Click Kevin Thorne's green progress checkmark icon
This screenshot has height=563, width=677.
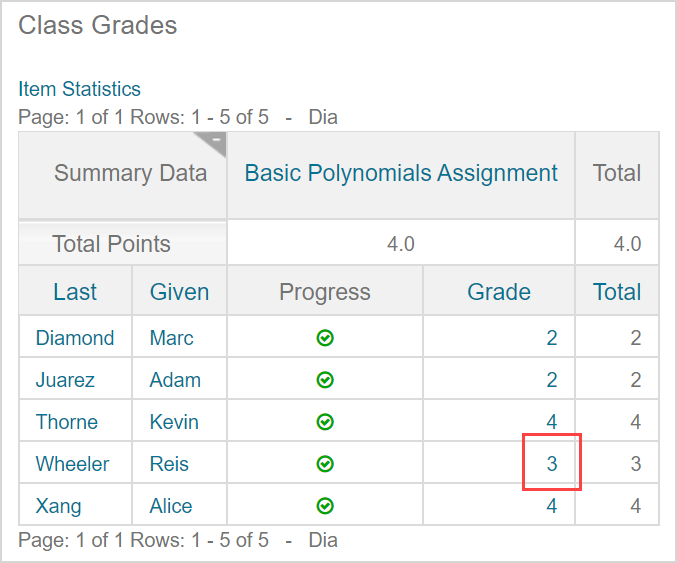click(325, 422)
